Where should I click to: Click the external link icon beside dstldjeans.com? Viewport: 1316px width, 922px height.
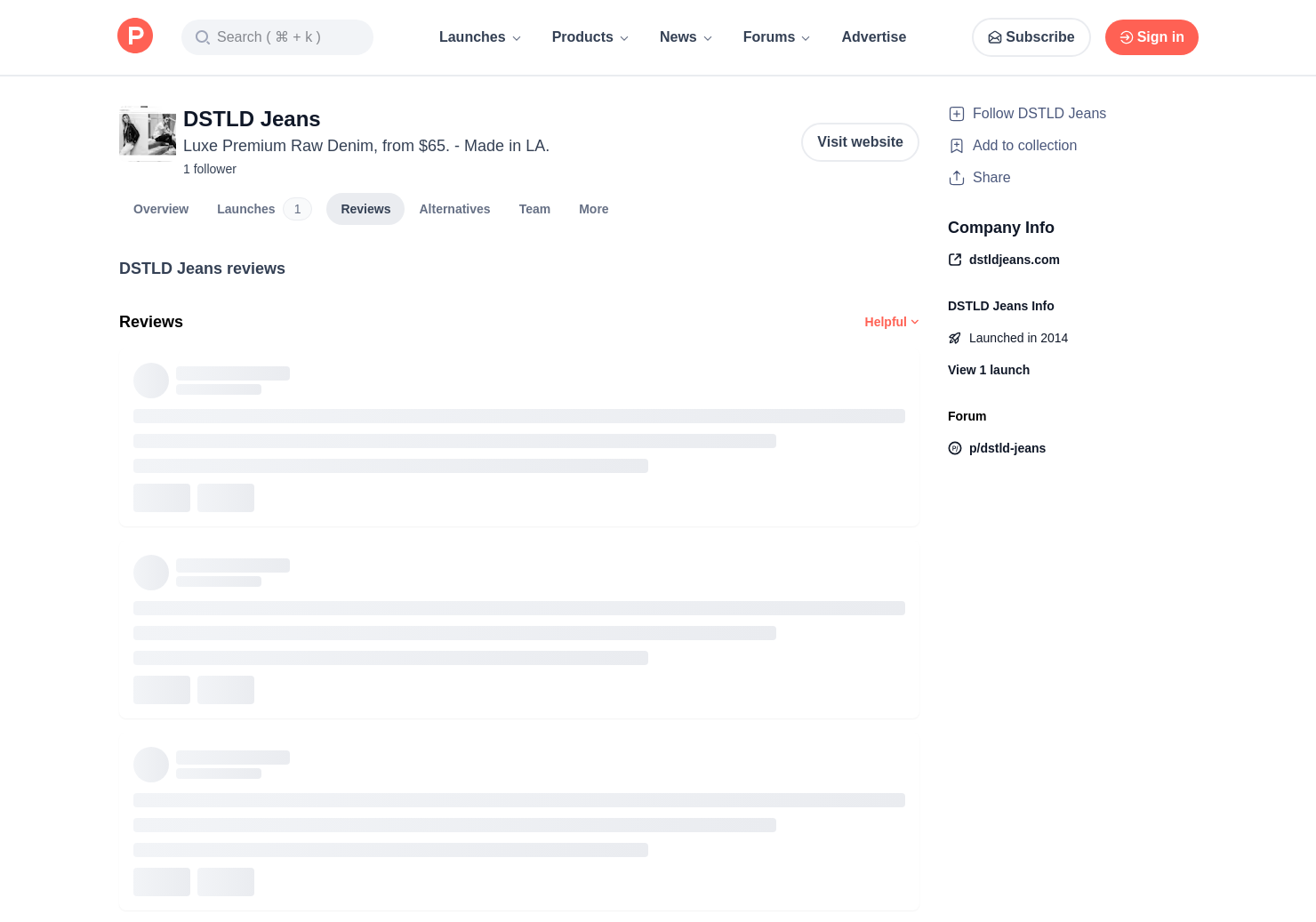coord(955,260)
